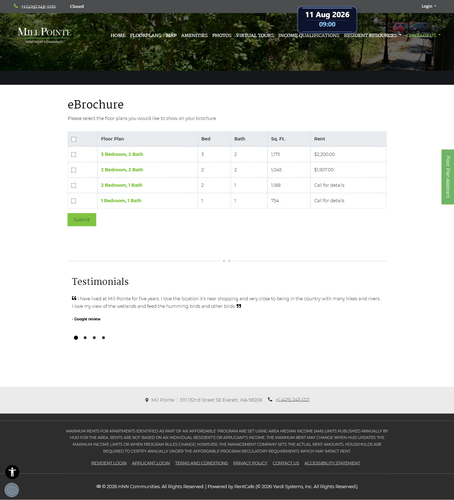Open the Resident Login footer link
Image resolution: width=454 pixels, height=500 pixels.
point(109,463)
